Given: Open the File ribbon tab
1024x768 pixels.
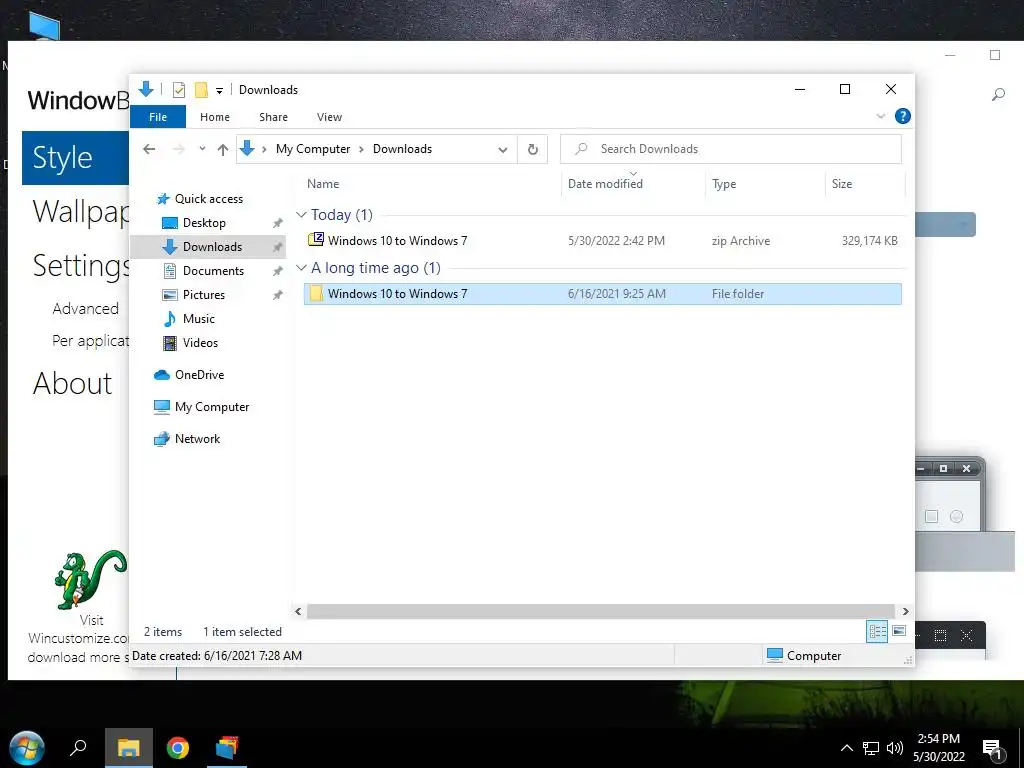Looking at the screenshot, I should click(x=157, y=117).
